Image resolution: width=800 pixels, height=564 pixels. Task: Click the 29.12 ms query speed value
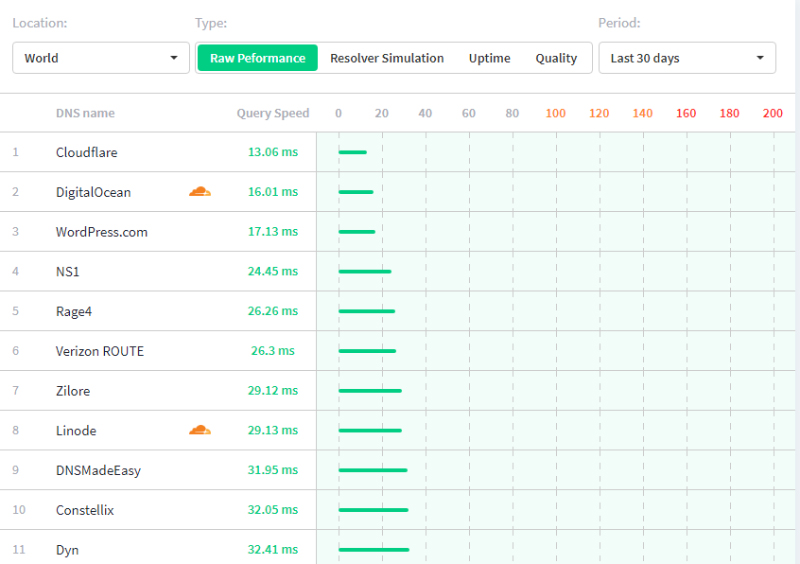(x=273, y=391)
